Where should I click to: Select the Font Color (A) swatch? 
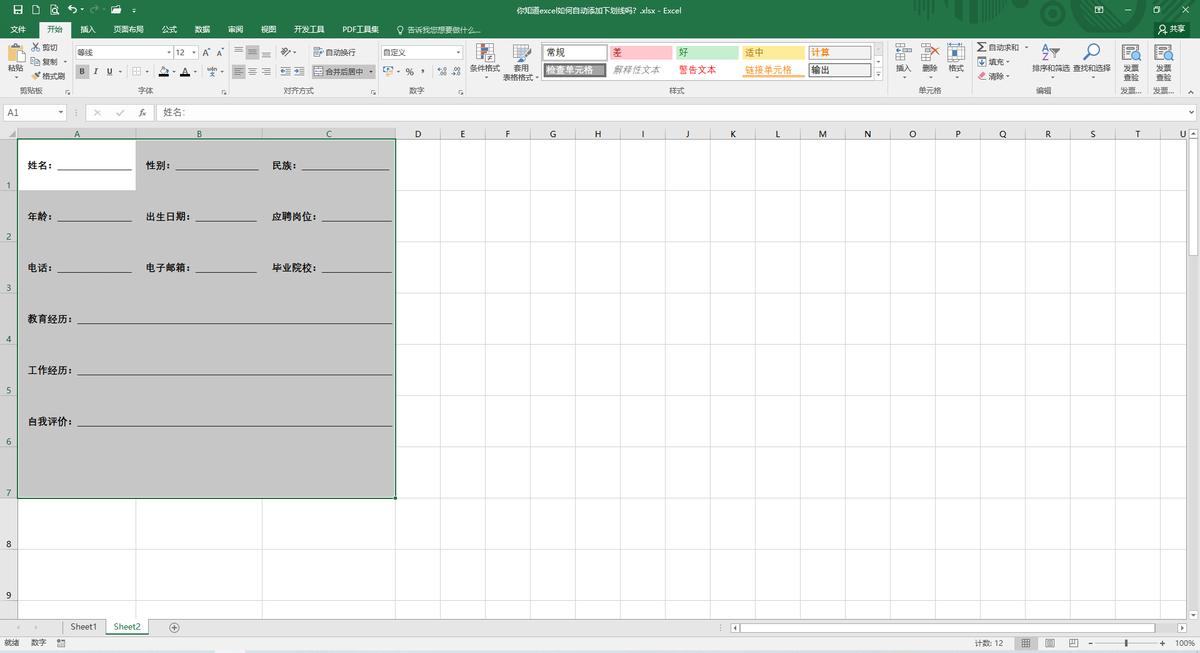pos(186,71)
